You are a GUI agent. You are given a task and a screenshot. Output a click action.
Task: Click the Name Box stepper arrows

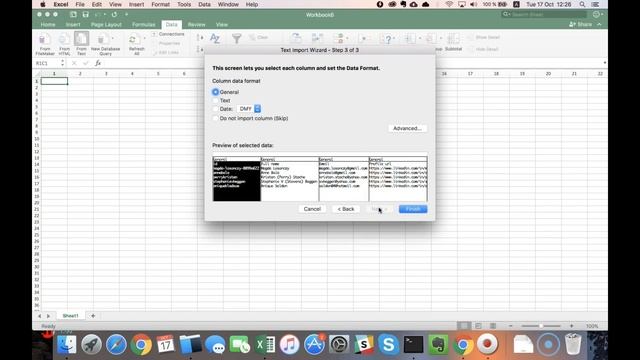pos(62,63)
